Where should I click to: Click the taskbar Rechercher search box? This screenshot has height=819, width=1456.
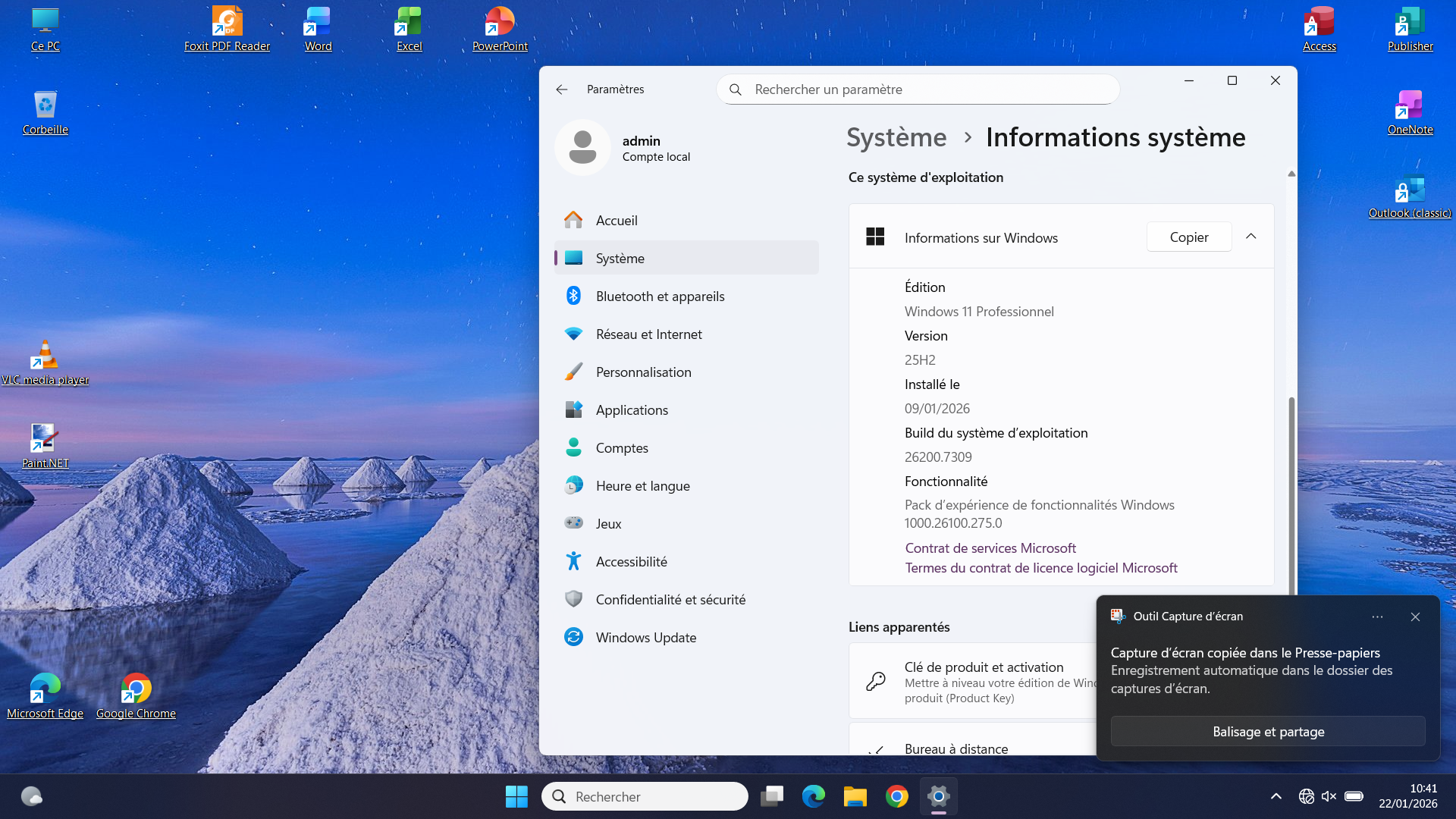pos(645,796)
